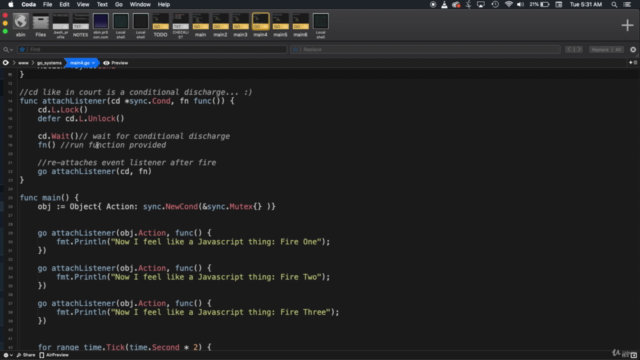Open the Window menu
640x360 pixels.
point(140,4)
